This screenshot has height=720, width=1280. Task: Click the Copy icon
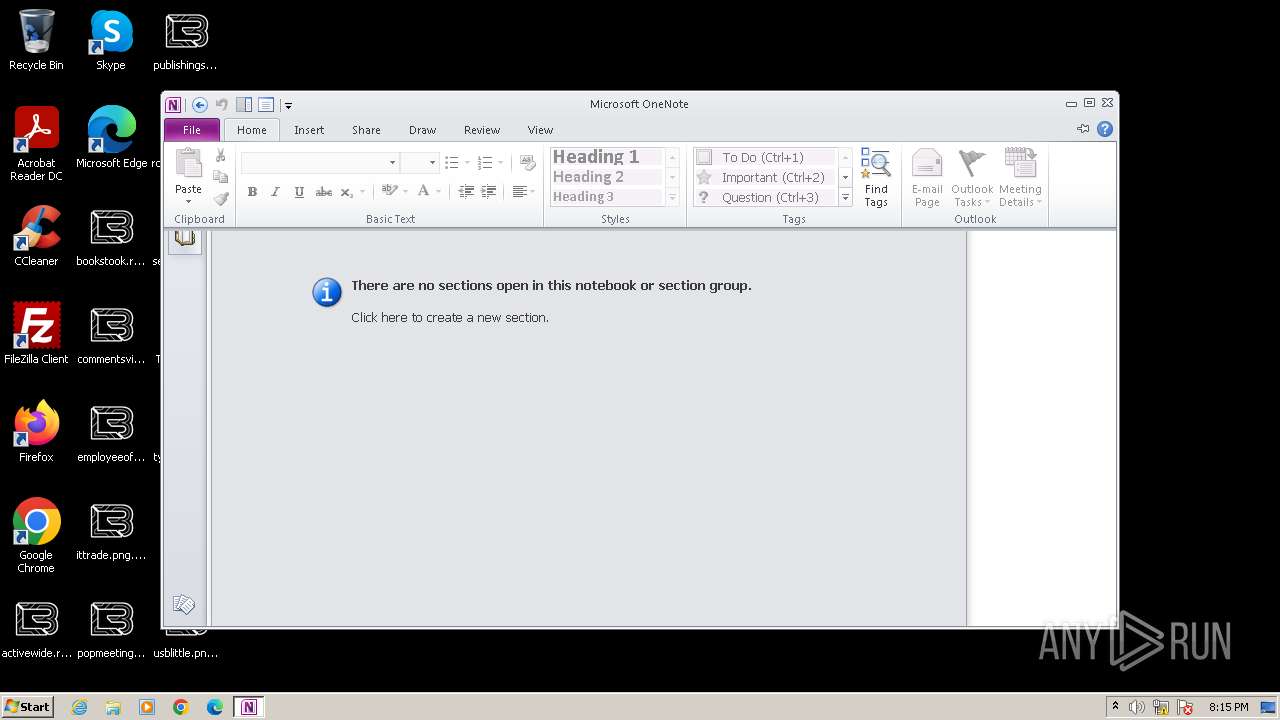coord(221,177)
